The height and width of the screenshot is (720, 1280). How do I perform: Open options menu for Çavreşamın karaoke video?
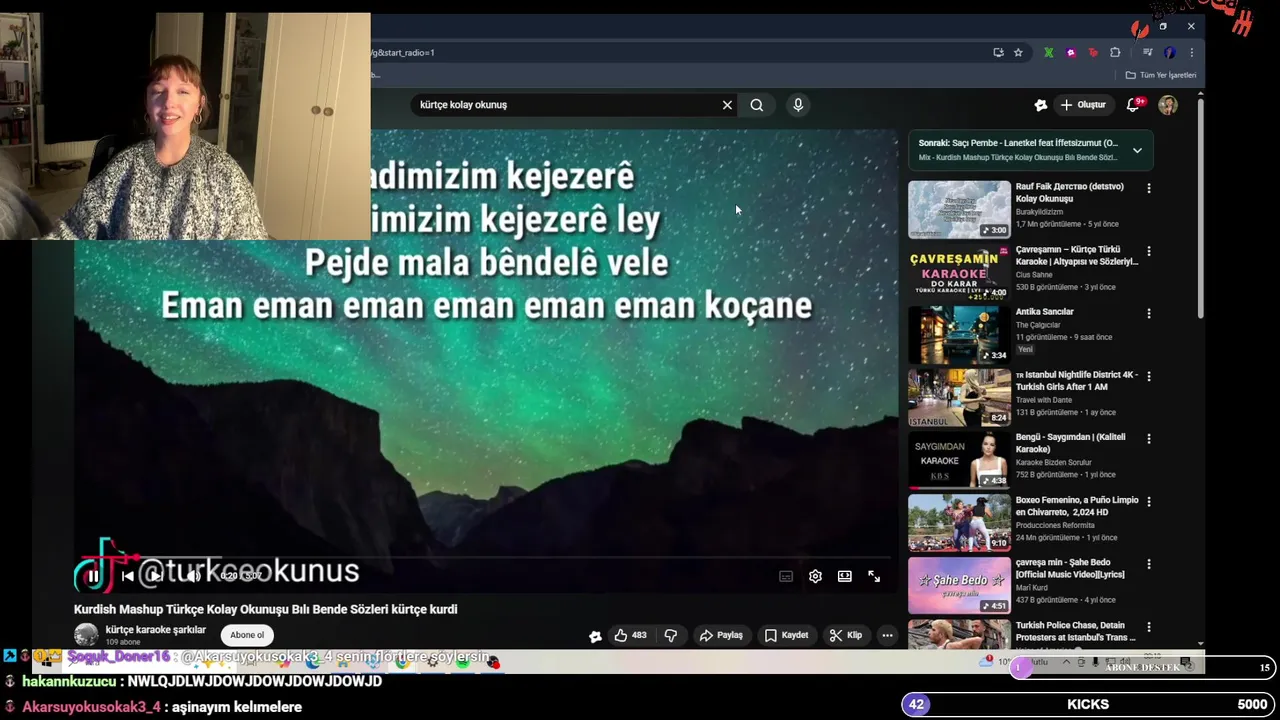coord(1148,251)
